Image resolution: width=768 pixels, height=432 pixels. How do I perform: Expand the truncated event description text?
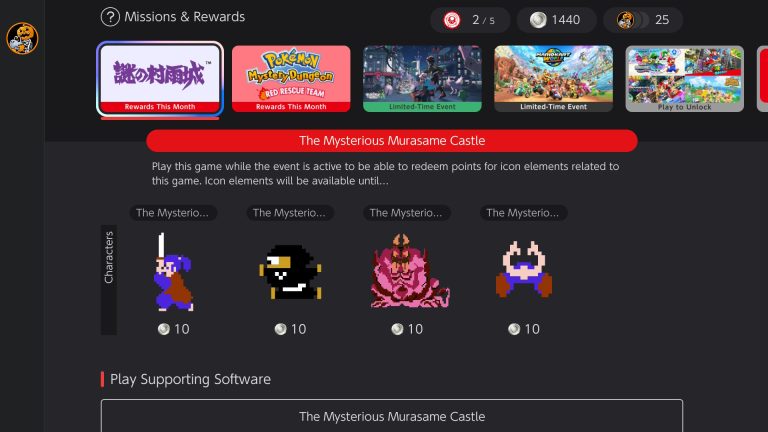[x=385, y=173]
